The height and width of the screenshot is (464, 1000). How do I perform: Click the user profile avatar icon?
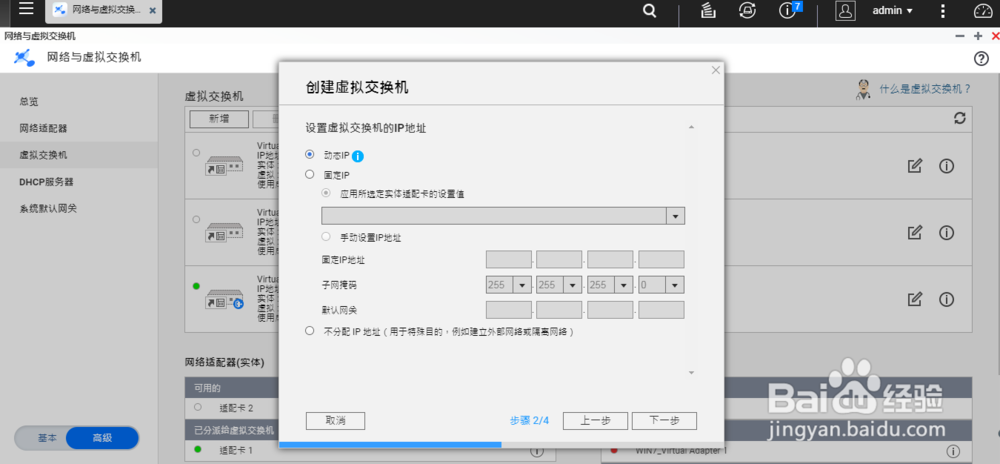pos(844,10)
